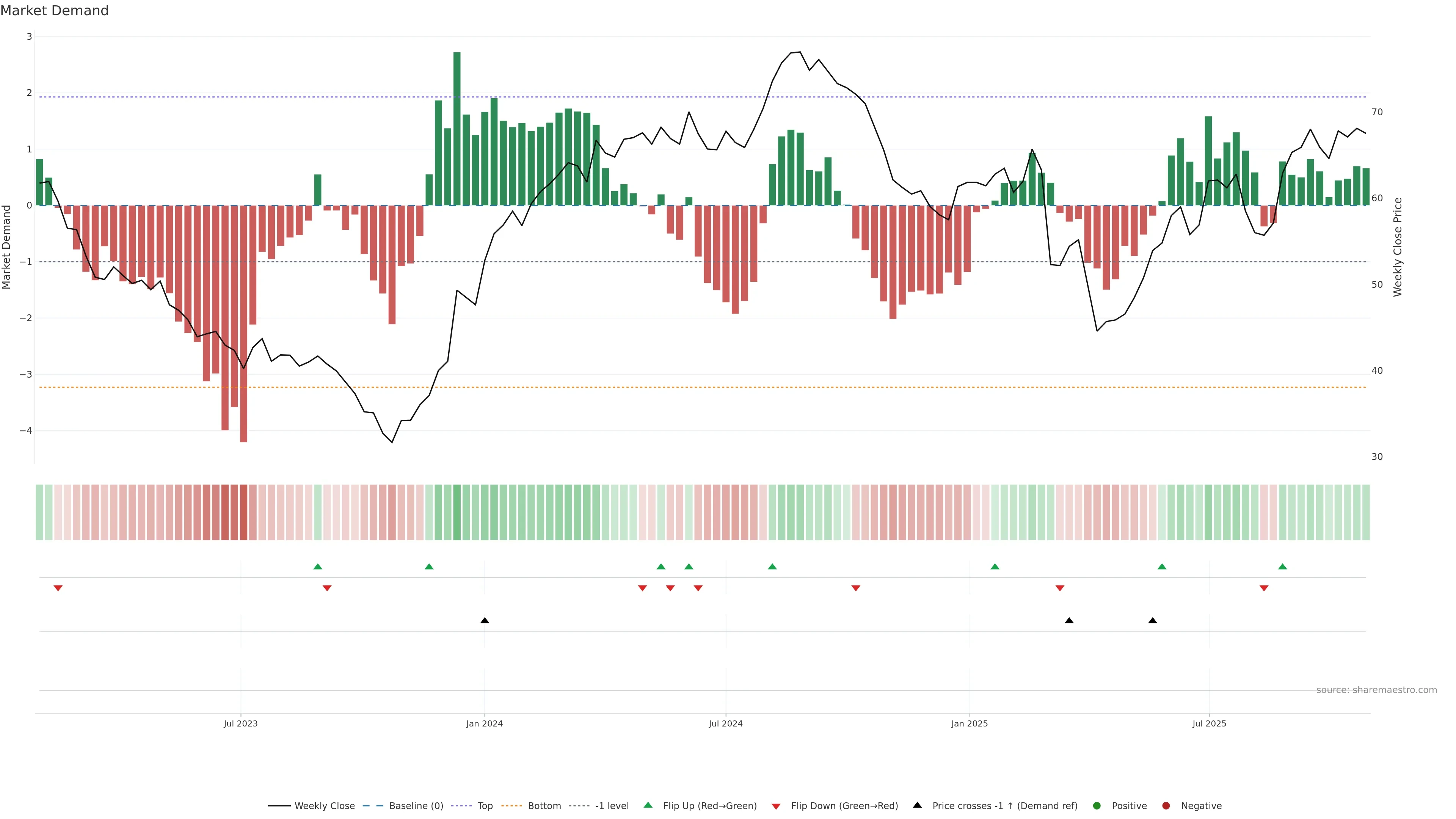Click black triangle marker at Jan 2024
Screen dimensions: 1456x819
click(485, 621)
